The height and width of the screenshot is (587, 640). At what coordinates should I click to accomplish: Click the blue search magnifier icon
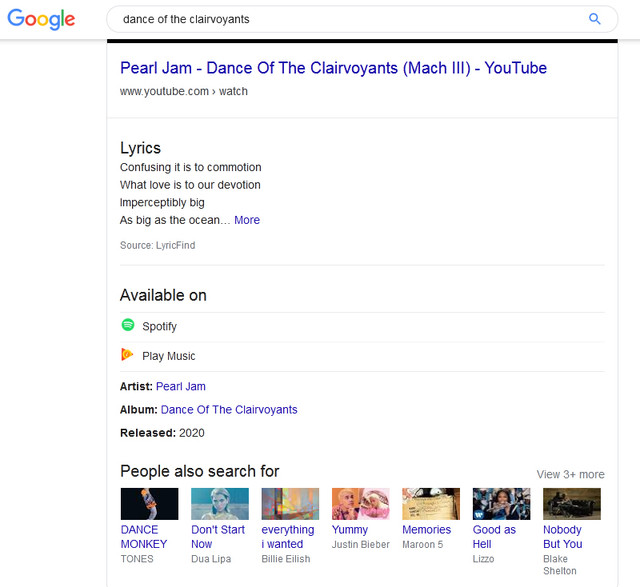[x=595, y=19]
